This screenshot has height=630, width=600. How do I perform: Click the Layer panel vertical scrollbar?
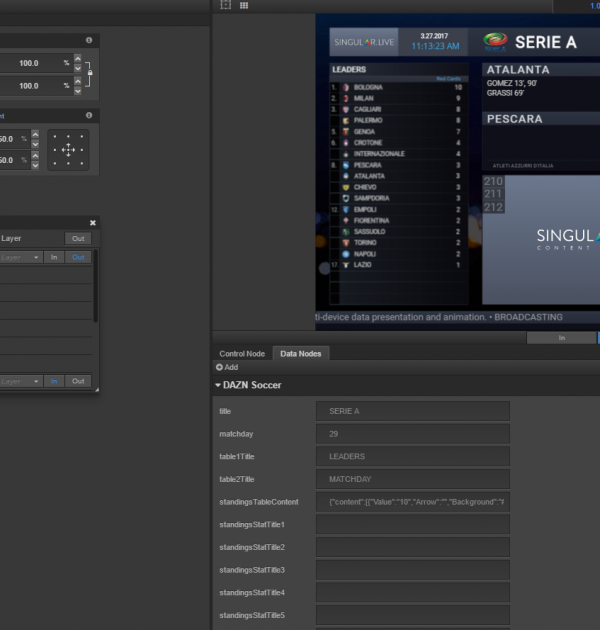96,286
